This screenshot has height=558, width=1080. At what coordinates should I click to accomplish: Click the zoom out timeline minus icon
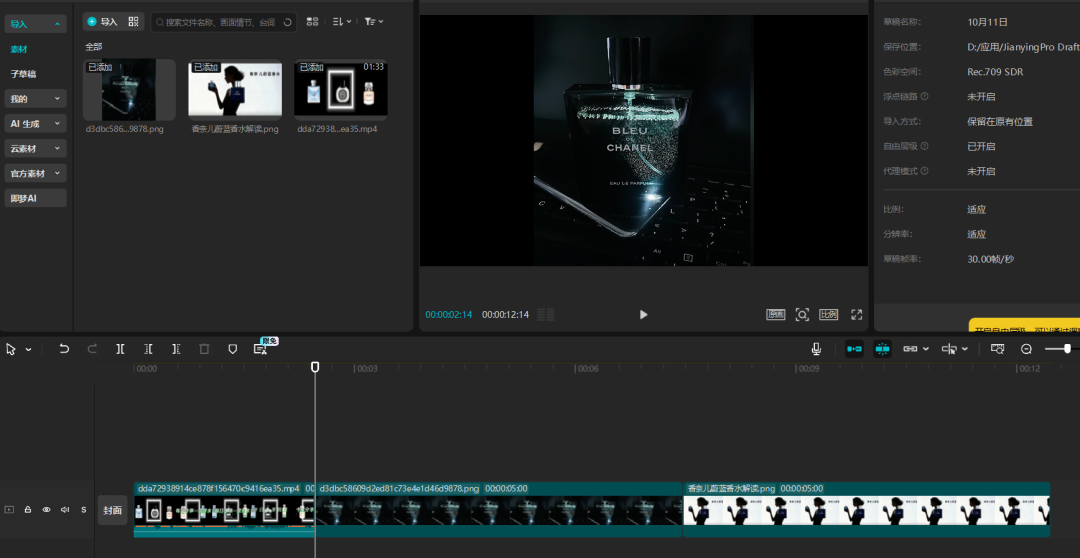point(1026,349)
